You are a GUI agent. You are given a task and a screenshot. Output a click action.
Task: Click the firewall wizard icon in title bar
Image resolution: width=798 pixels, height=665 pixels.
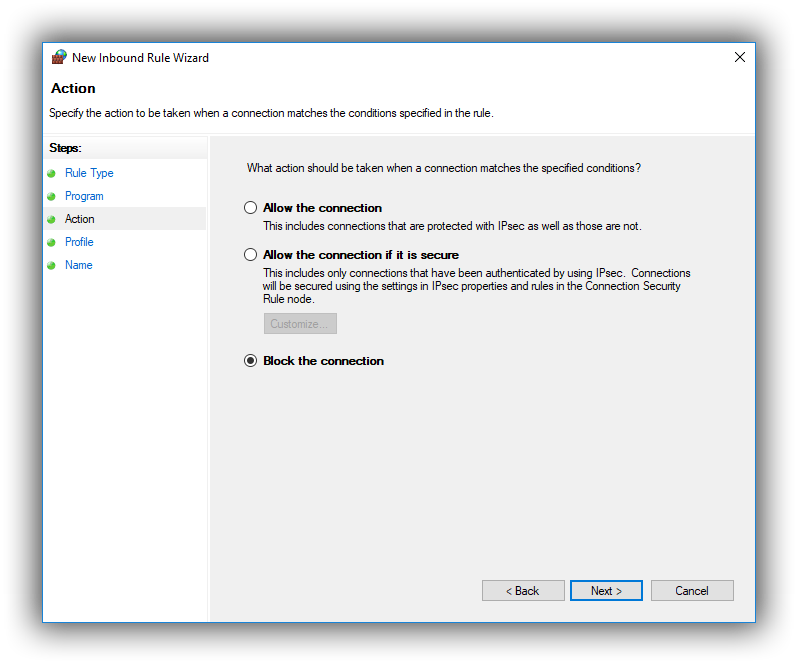[59, 57]
